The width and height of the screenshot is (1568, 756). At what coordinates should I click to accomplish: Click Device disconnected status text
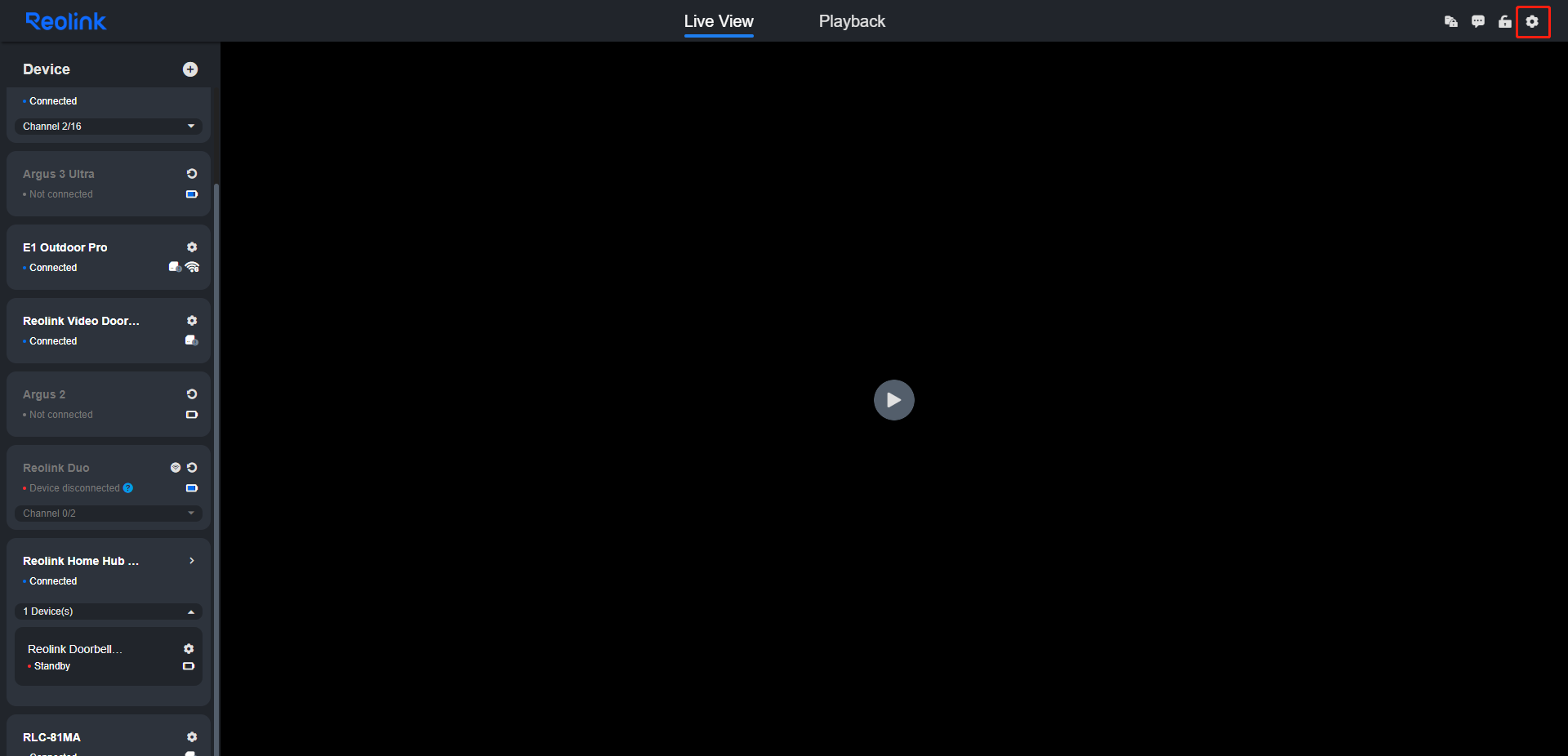click(74, 488)
